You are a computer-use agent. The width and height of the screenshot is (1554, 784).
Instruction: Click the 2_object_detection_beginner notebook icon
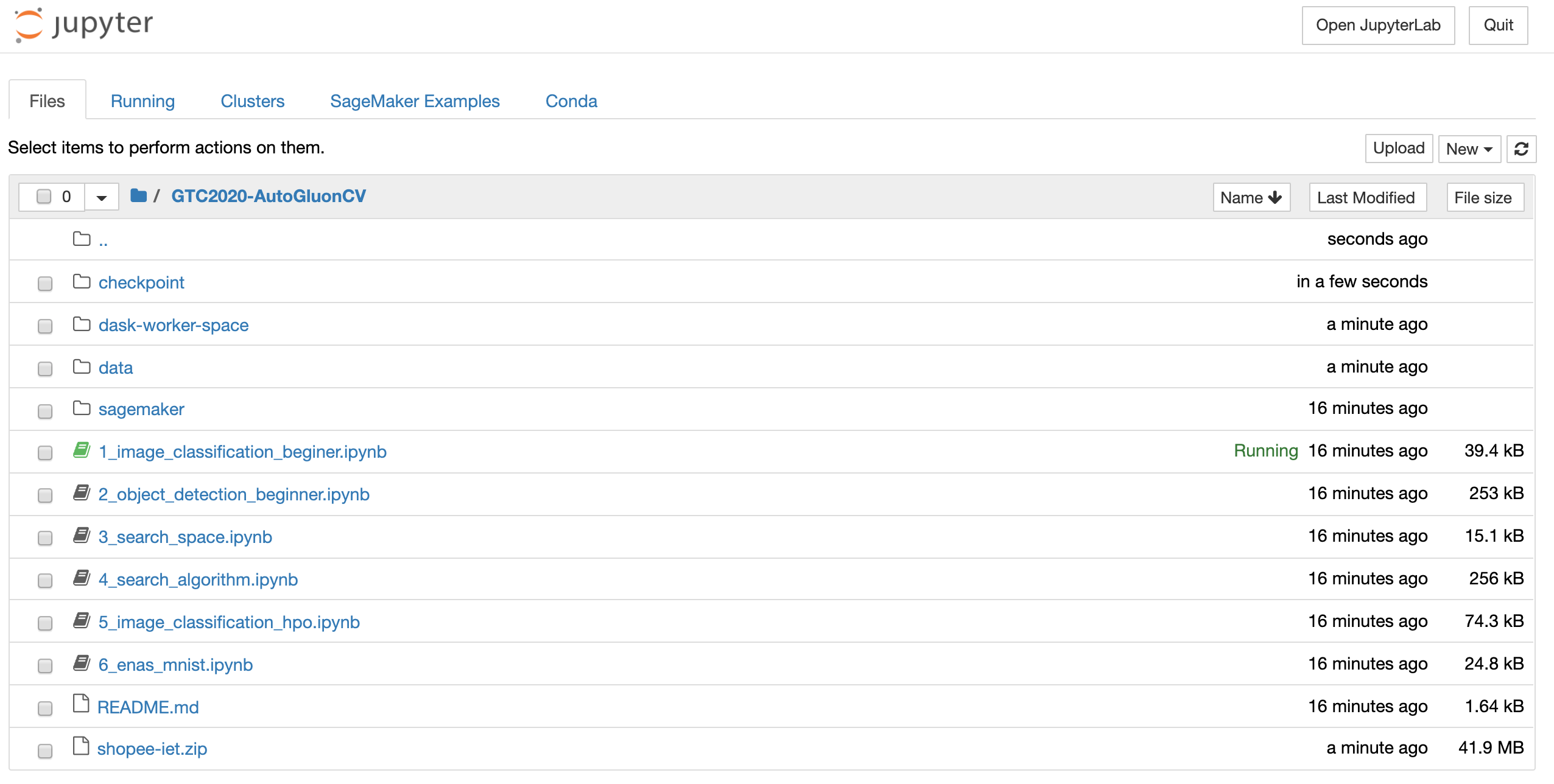tap(82, 493)
